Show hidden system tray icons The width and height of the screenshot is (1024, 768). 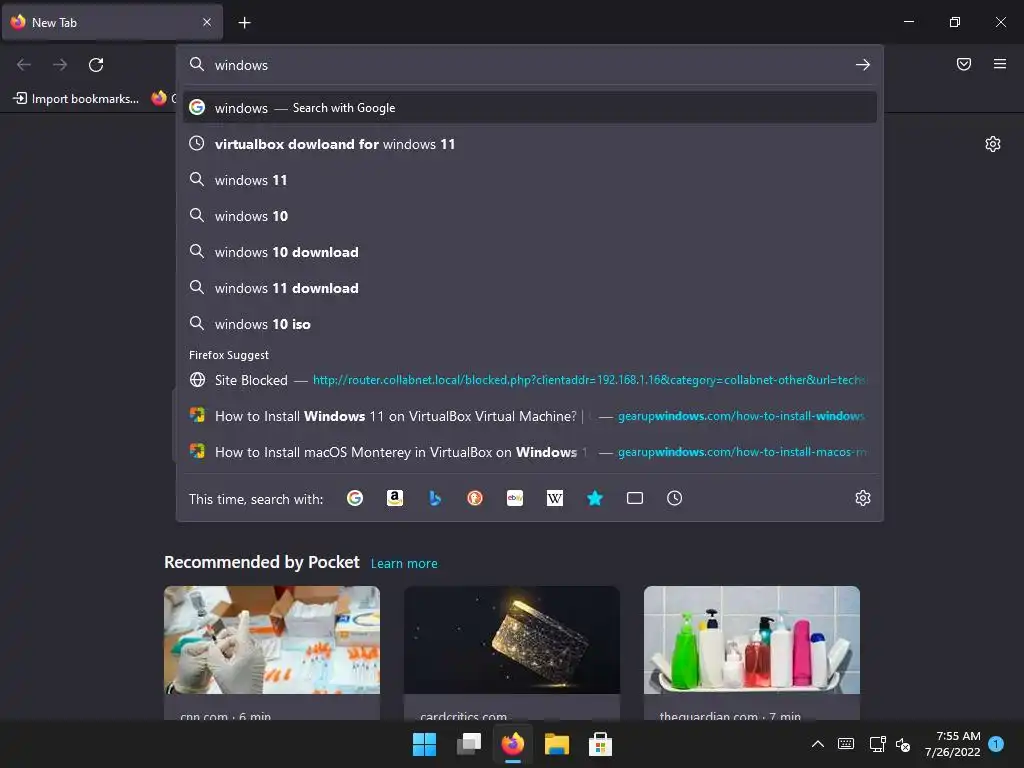pyautogui.click(x=818, y=744)
